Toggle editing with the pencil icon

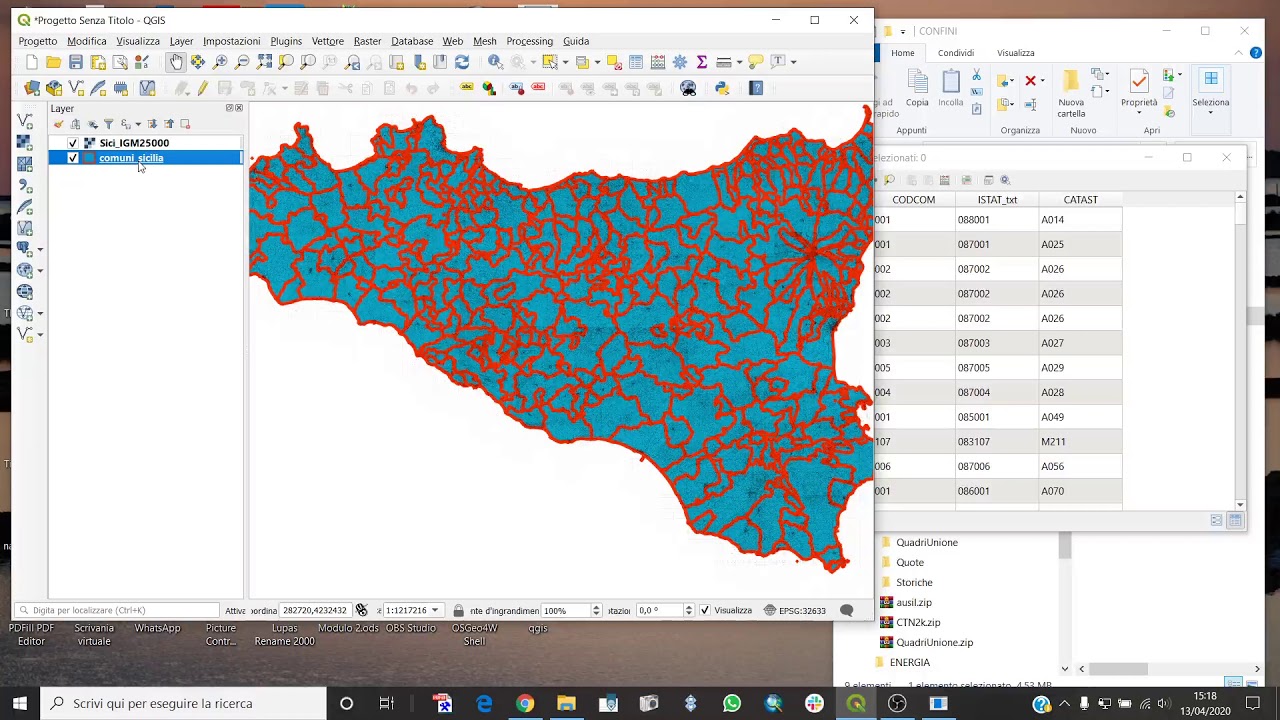[x=203, y=88]
